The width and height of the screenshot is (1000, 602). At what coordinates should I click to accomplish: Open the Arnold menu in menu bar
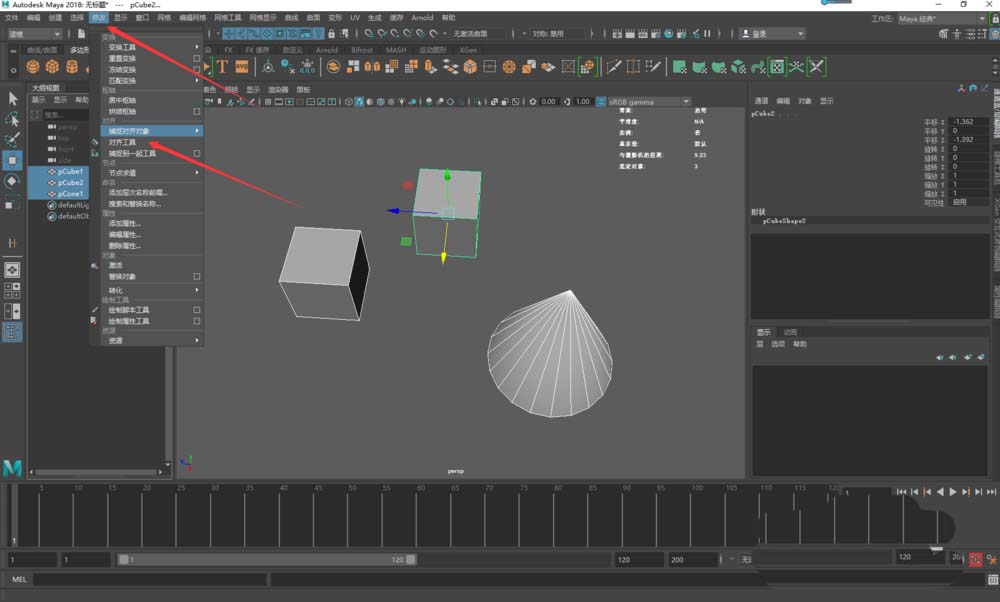pos(423,18)
